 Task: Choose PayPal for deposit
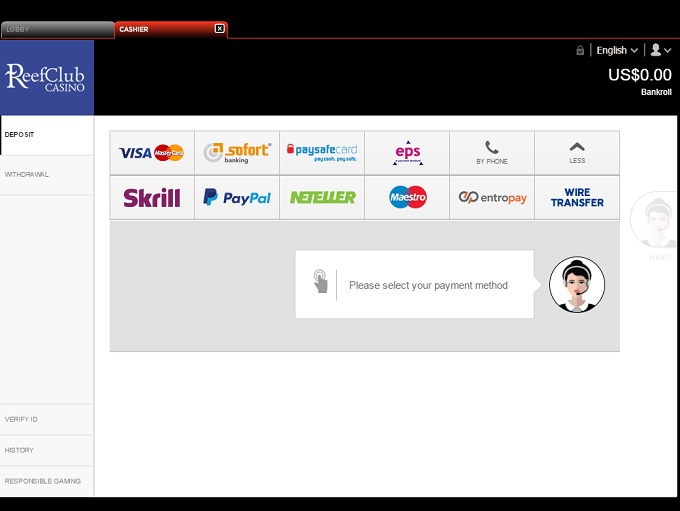tap(237, 198)
